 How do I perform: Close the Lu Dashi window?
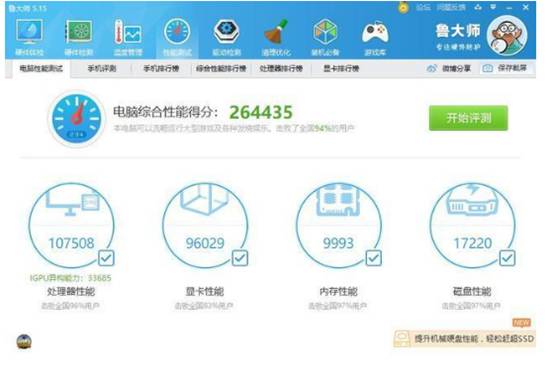coord(525,7)
